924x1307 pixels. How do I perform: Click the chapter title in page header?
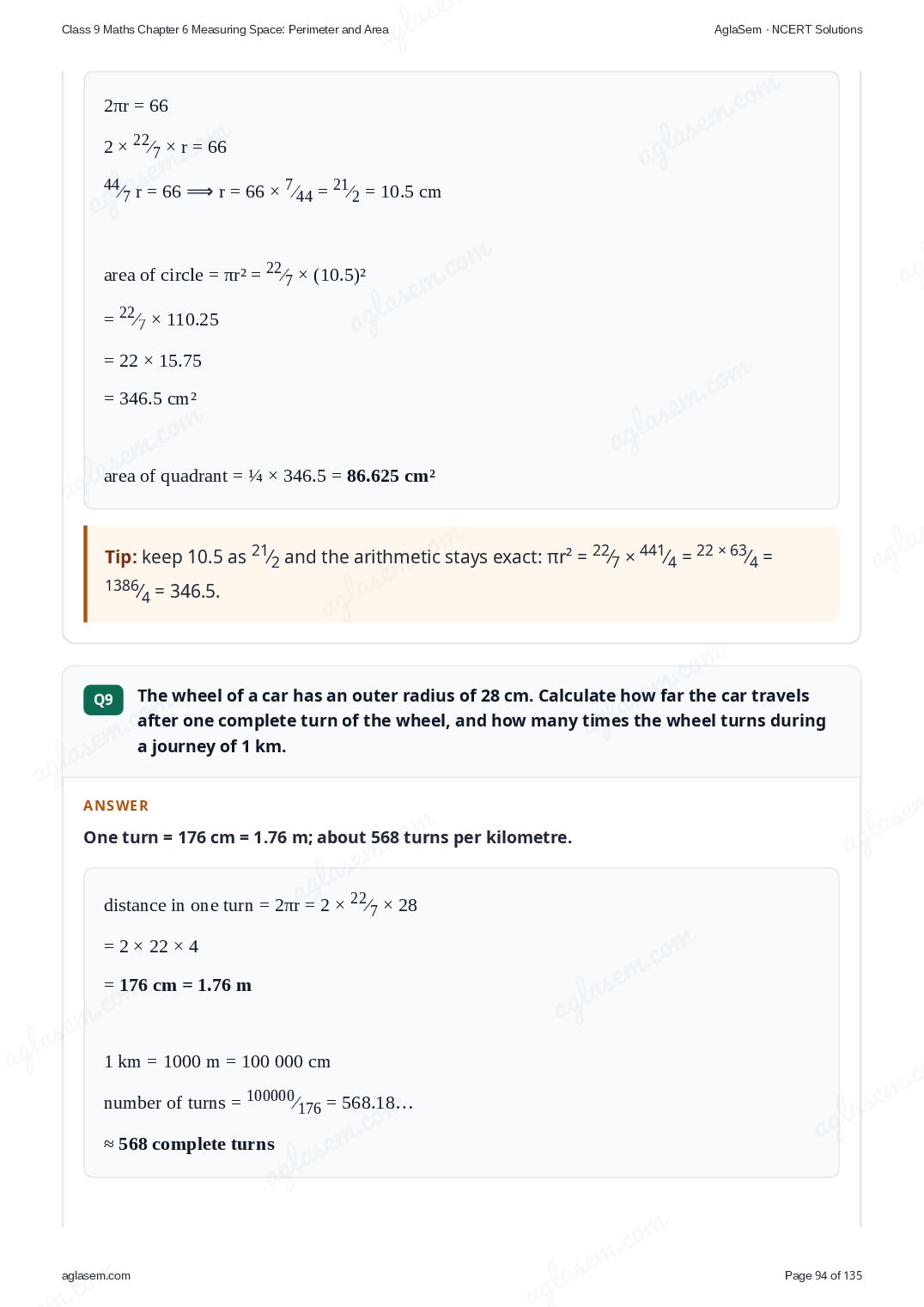pyautogui.click(x=225, y=29)
